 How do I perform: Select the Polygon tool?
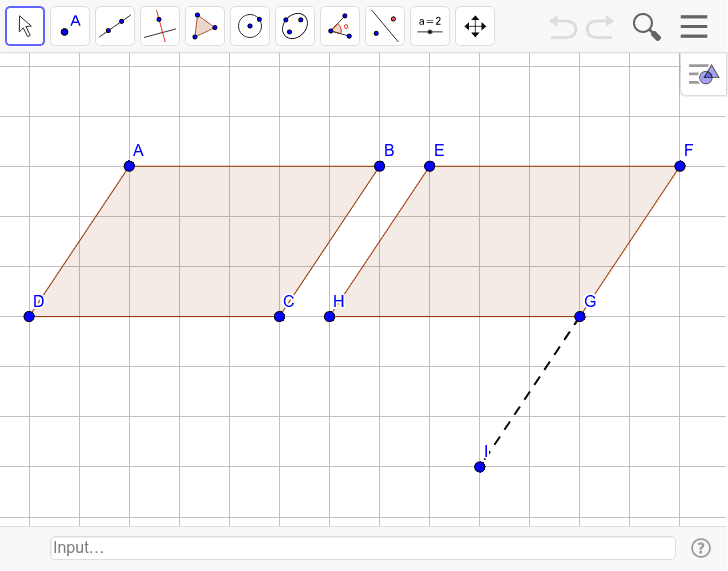pyautogui.click(x=205, y=26)
